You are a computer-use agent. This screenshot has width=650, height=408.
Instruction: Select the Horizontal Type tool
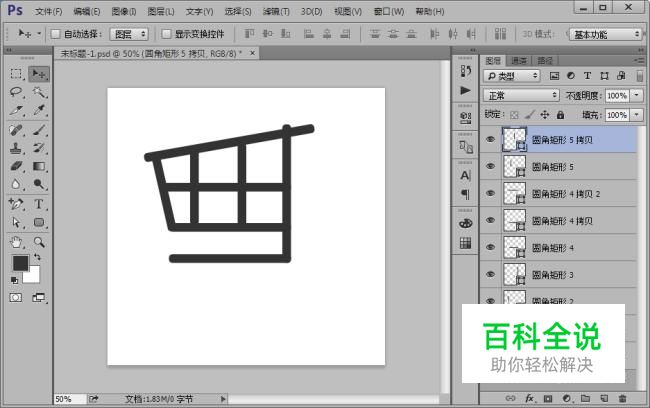click(39, 204)
